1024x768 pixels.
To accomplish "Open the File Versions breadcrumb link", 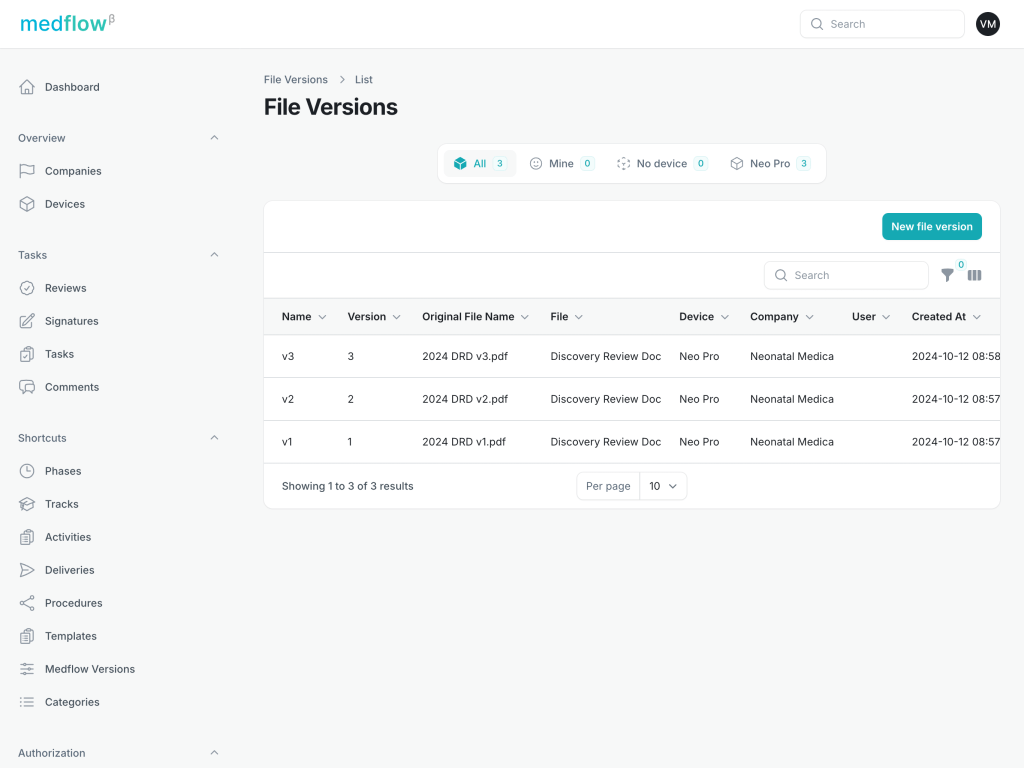I will coord(295,80).
